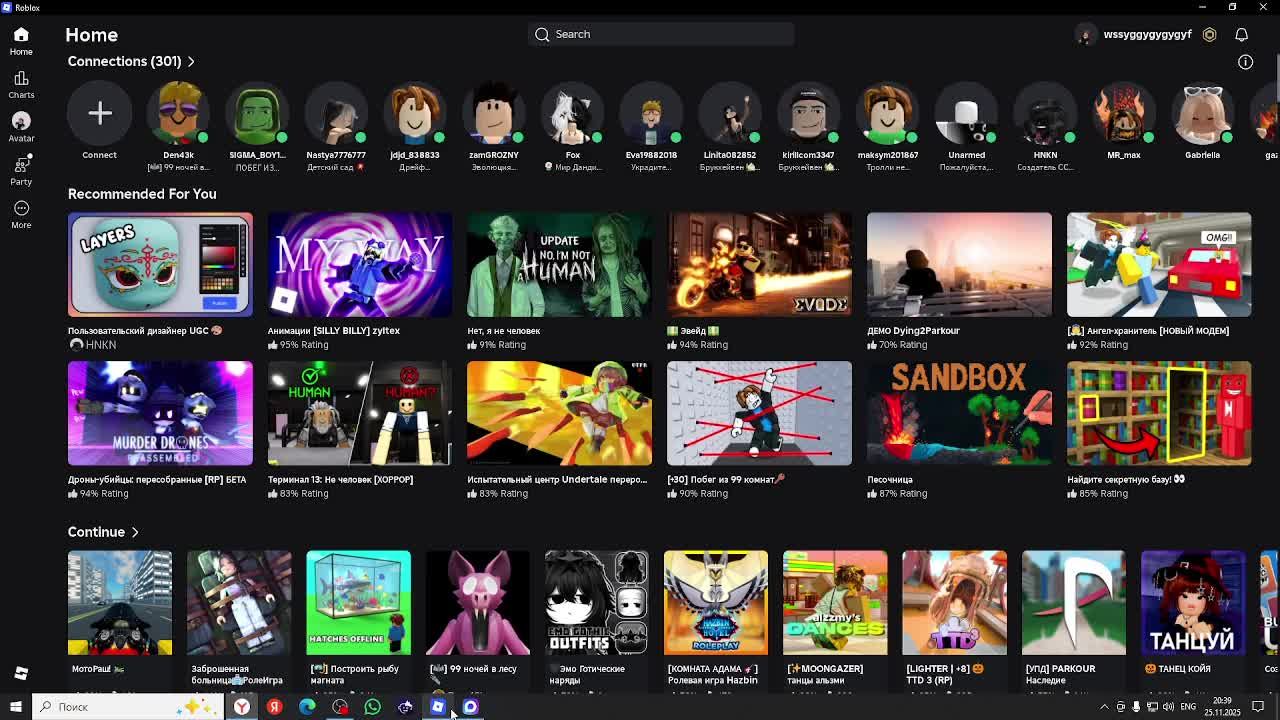
Task: Open the 99 nights in forest thumbnail
Action: (478, 603)
